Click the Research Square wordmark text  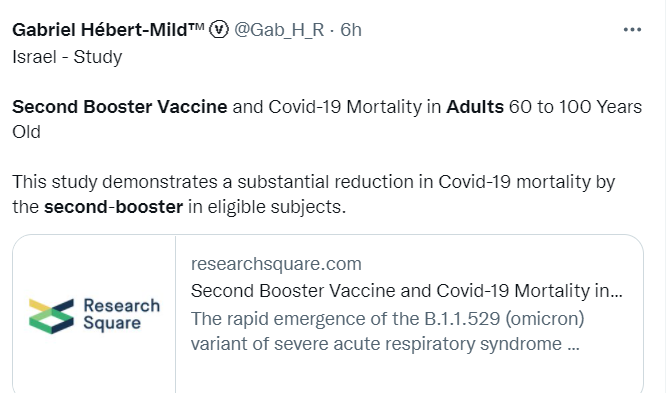click(x=121, y=314)
